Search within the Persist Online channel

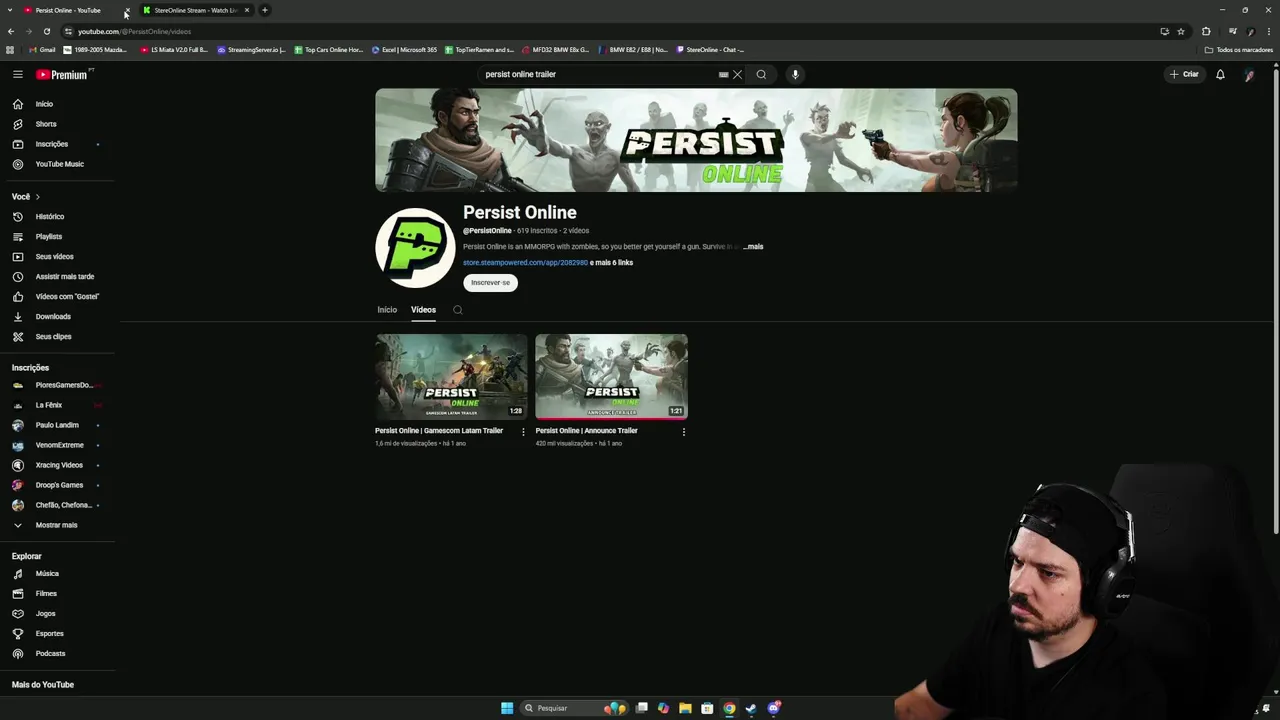[x=458, y=310]
